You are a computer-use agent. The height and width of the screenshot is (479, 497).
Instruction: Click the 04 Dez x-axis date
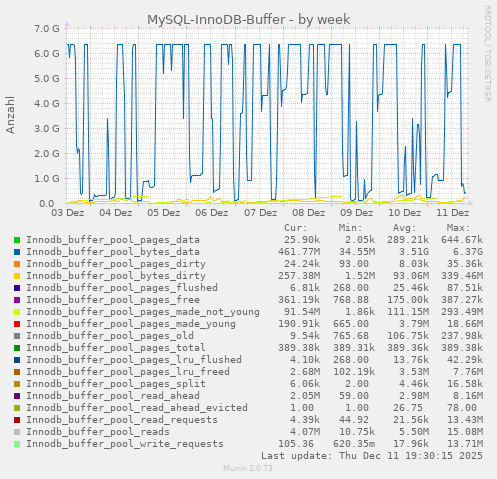tap(116, 213)
